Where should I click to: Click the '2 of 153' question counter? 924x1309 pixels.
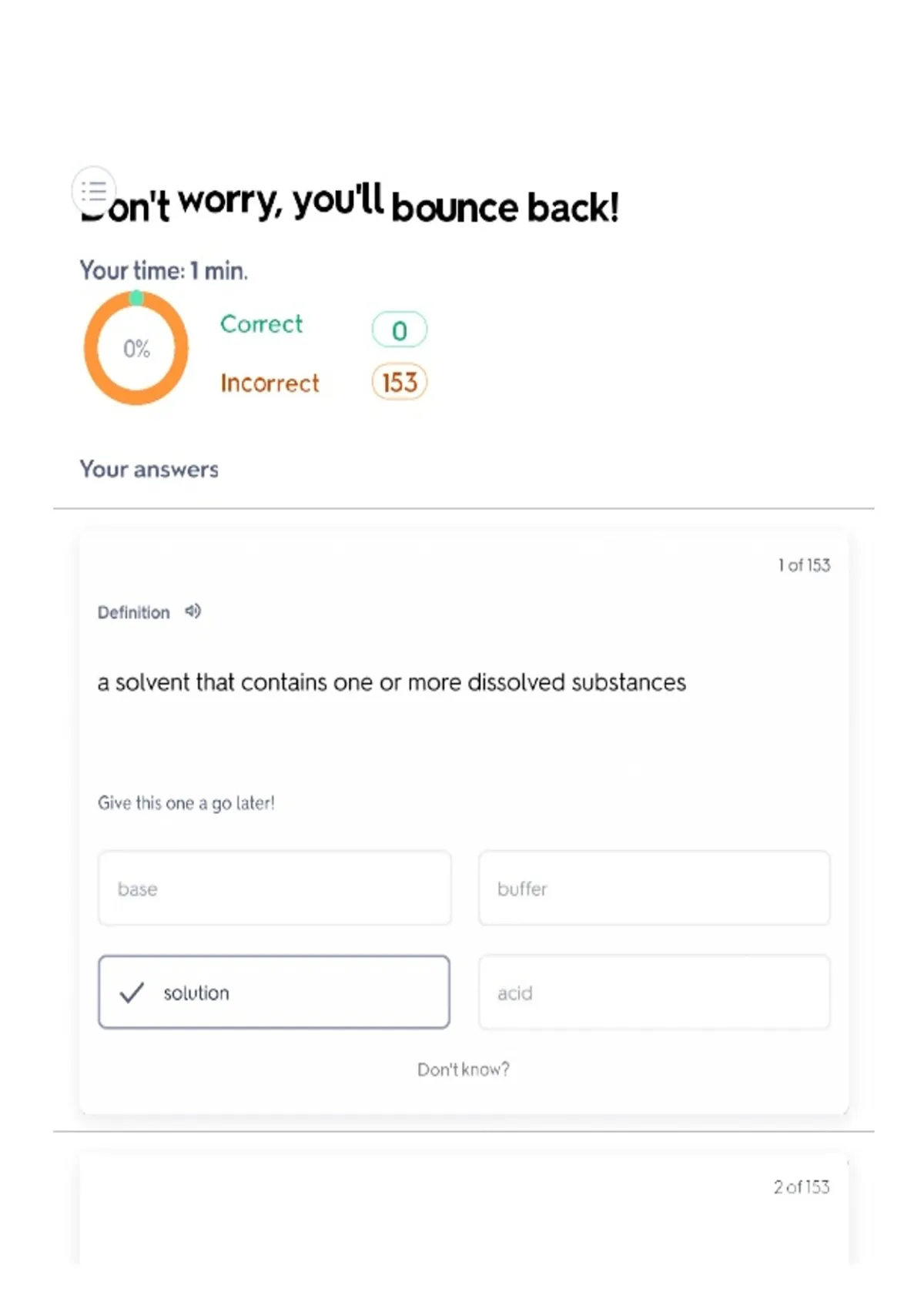(x=802, y=1187)
